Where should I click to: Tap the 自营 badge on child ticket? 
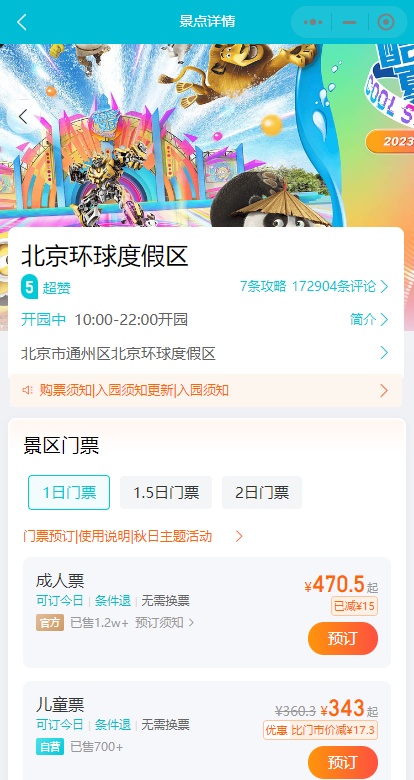pos(50,747)
